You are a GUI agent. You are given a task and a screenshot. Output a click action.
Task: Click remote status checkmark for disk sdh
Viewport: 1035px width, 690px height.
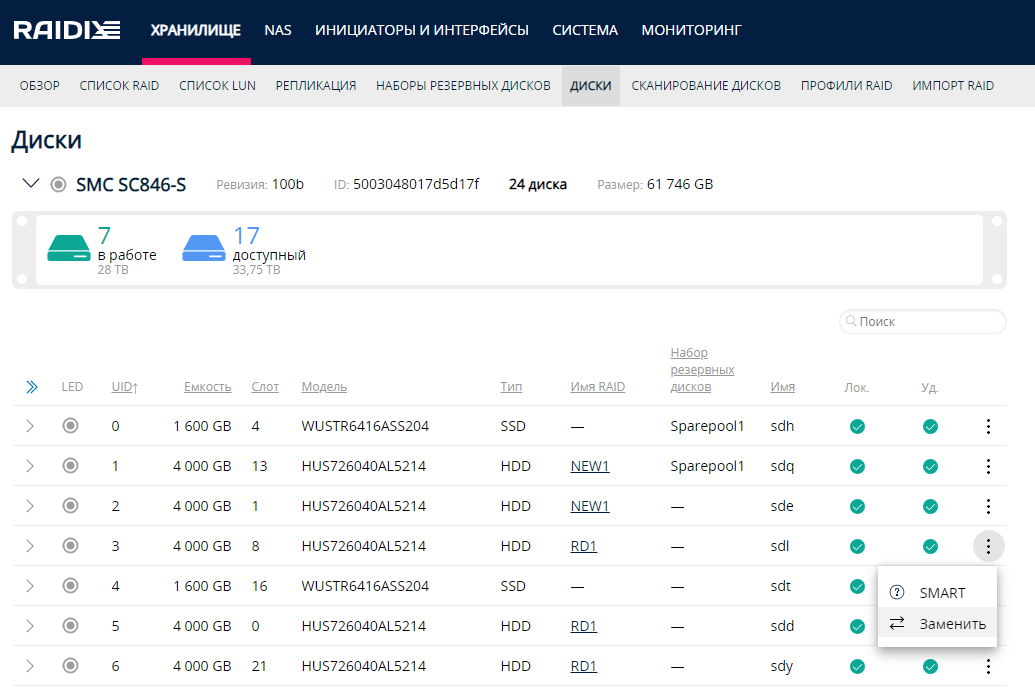(x=930, y=427)
